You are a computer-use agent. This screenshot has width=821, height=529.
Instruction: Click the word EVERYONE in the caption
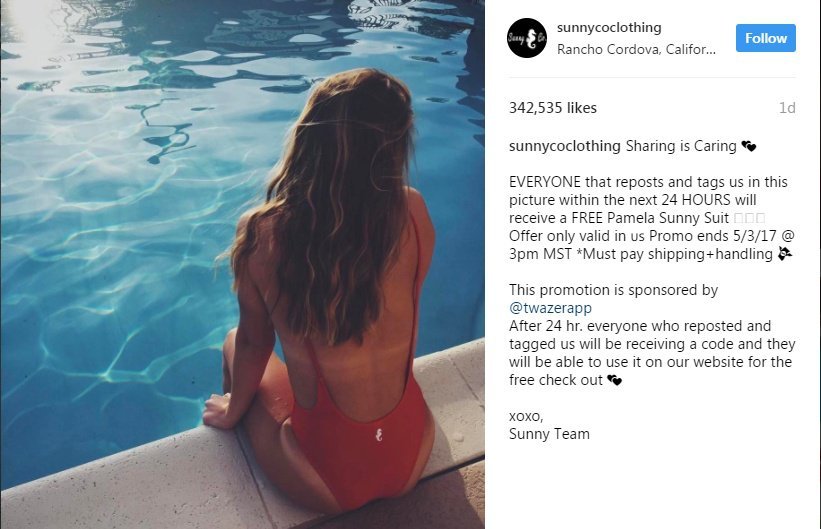[x=545, y=182]
